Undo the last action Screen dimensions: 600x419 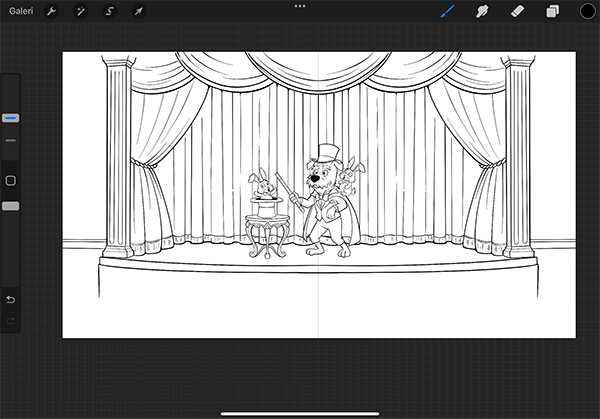(11, 299)
